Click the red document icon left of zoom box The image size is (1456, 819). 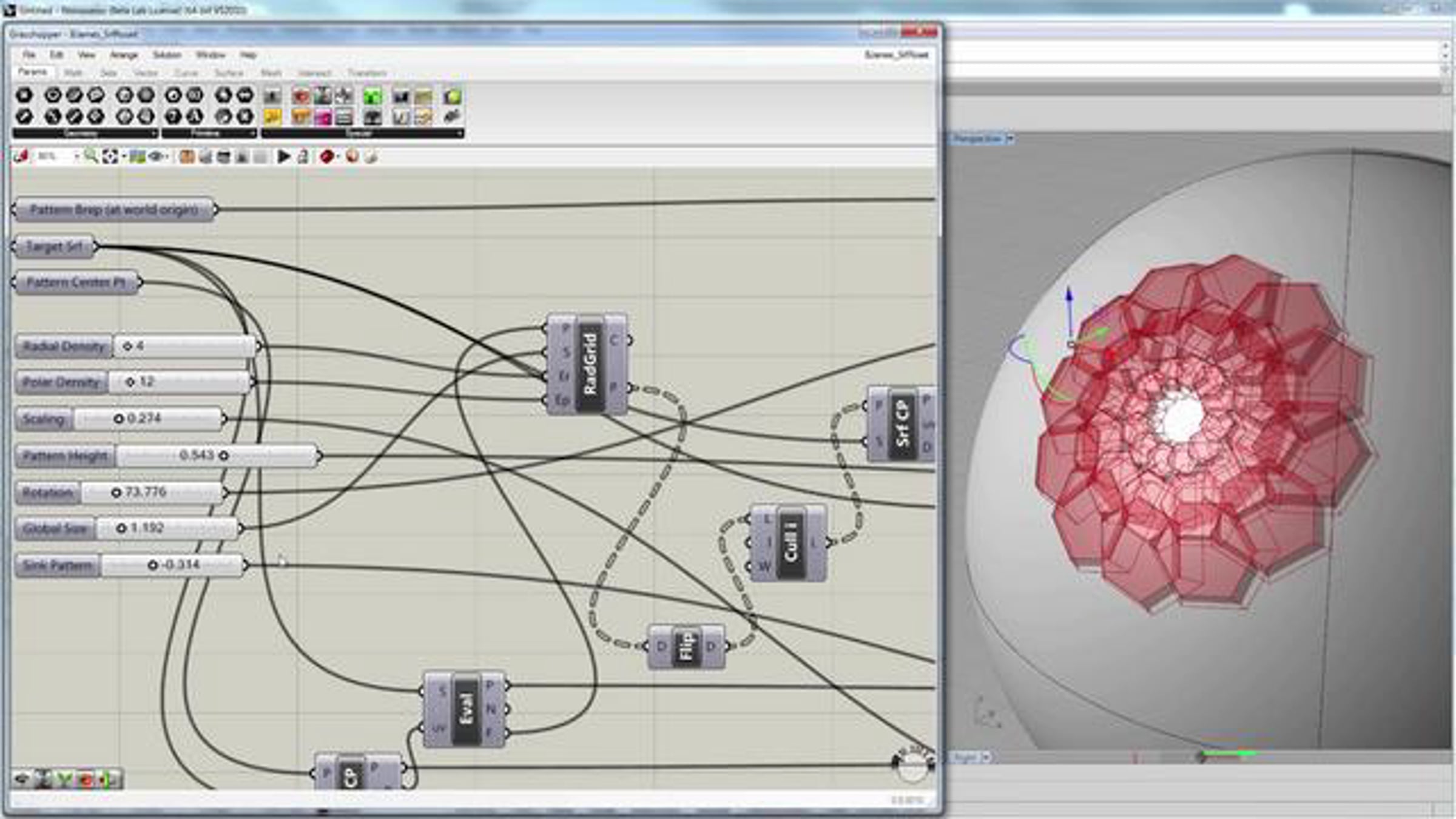pos(22,157)
